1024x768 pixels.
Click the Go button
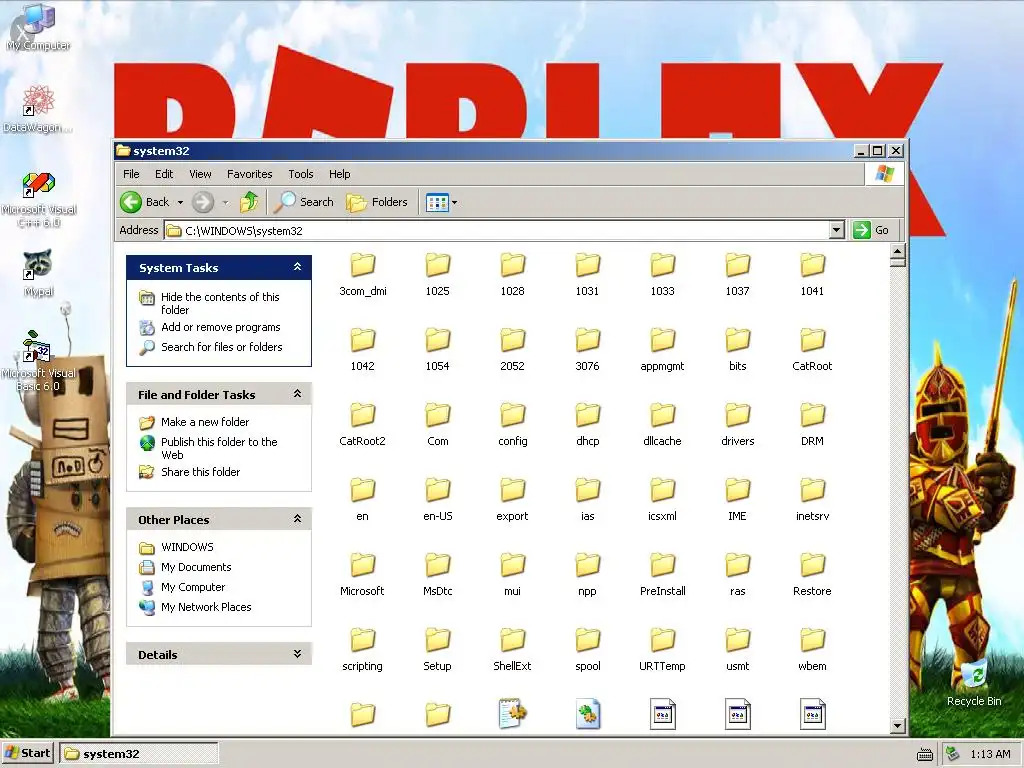click(x=872, y=230)
